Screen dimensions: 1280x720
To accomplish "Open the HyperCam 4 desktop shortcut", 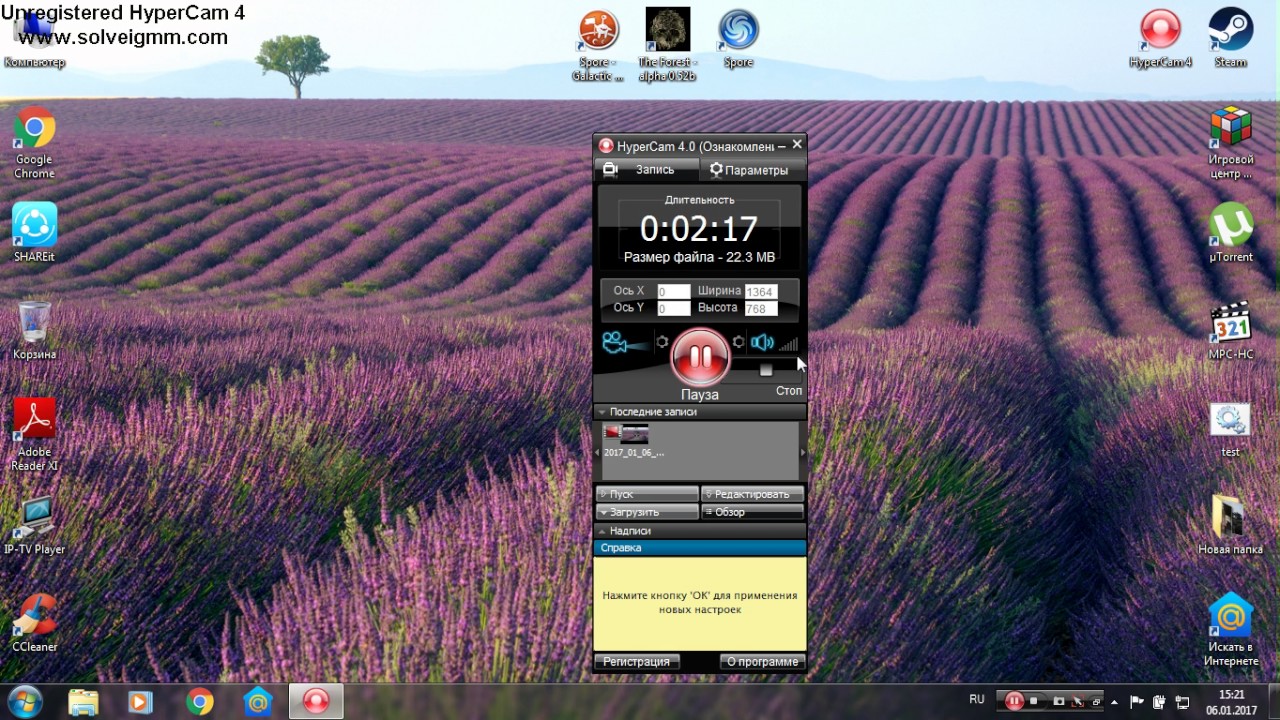I will click(1160, 38).
